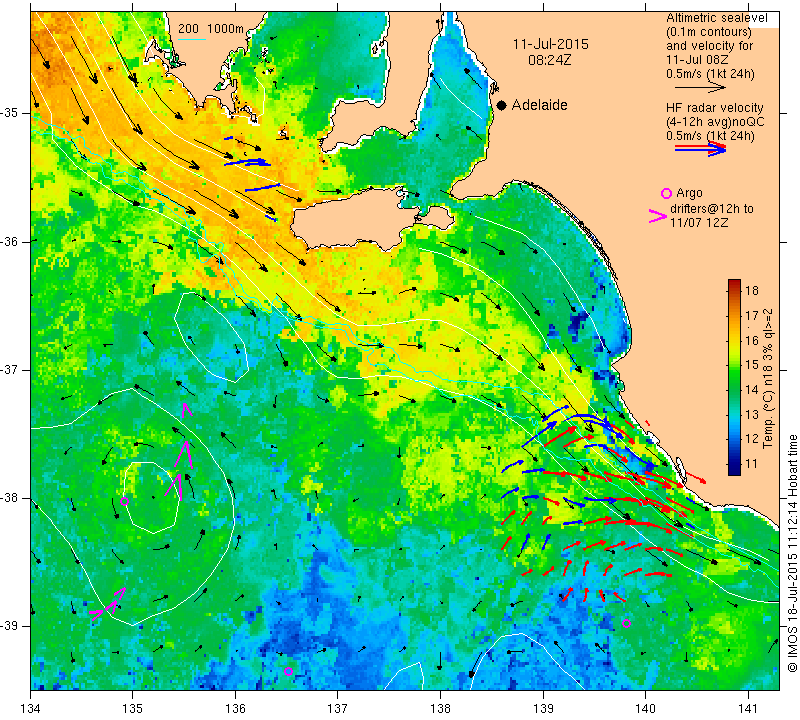This screenshot has height=720, width=800.
Task: Click the longitude label 137
Action: [x=337, y=709]
